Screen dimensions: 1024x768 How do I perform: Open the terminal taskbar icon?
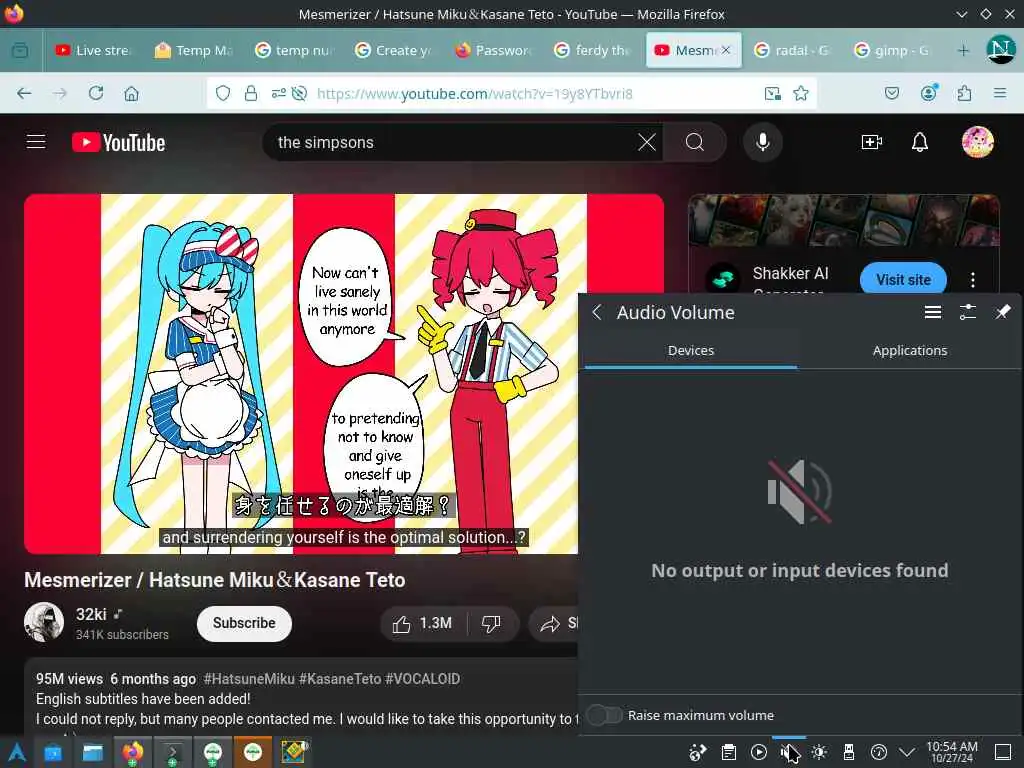pos(172,752)
